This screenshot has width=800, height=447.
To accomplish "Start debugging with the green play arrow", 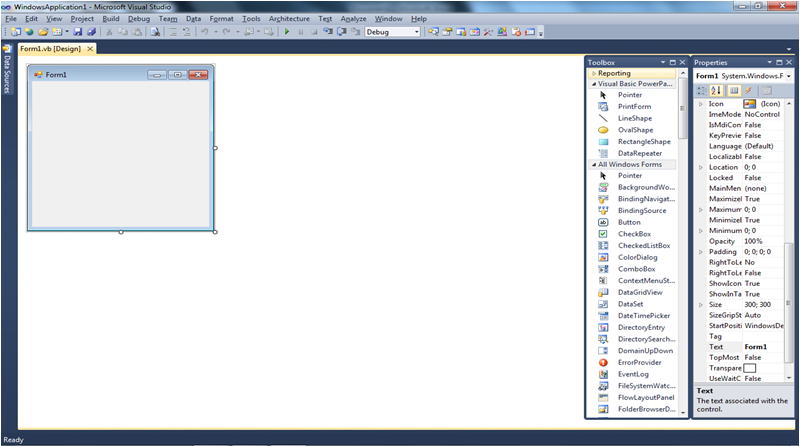I will coord(287,32).
